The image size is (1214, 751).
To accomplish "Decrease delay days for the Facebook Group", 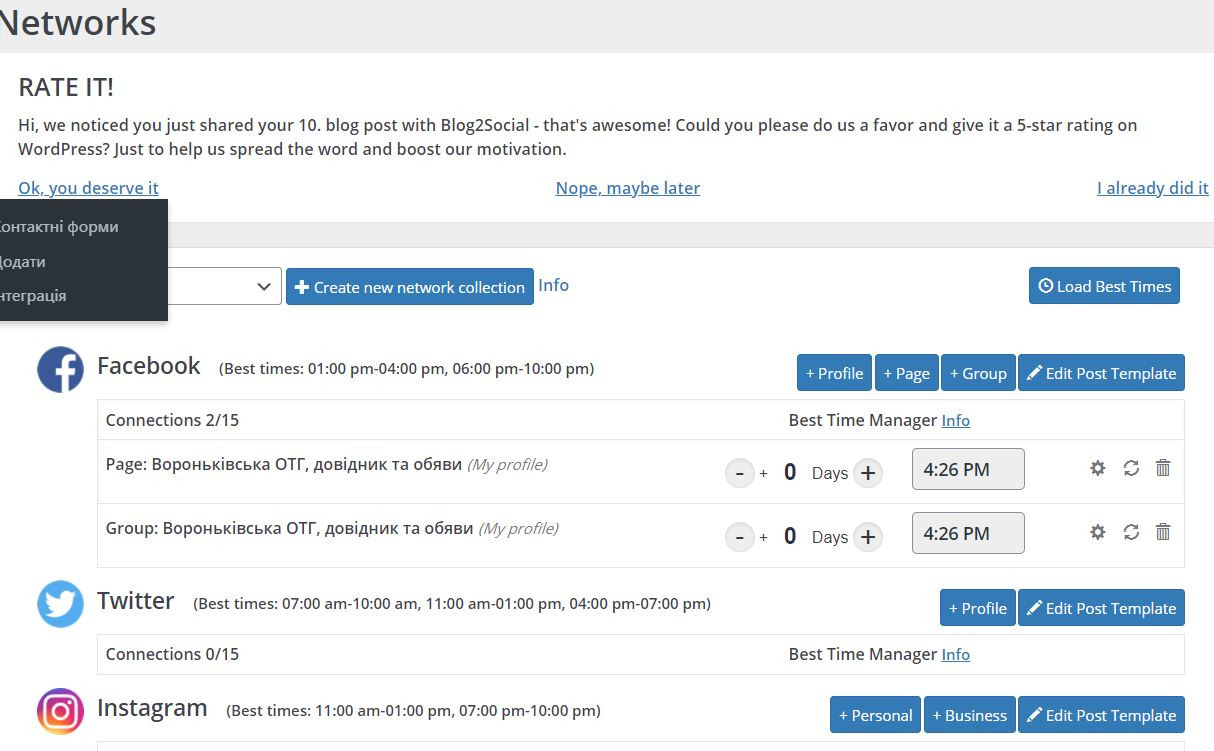I will click(x=739, y=537).
